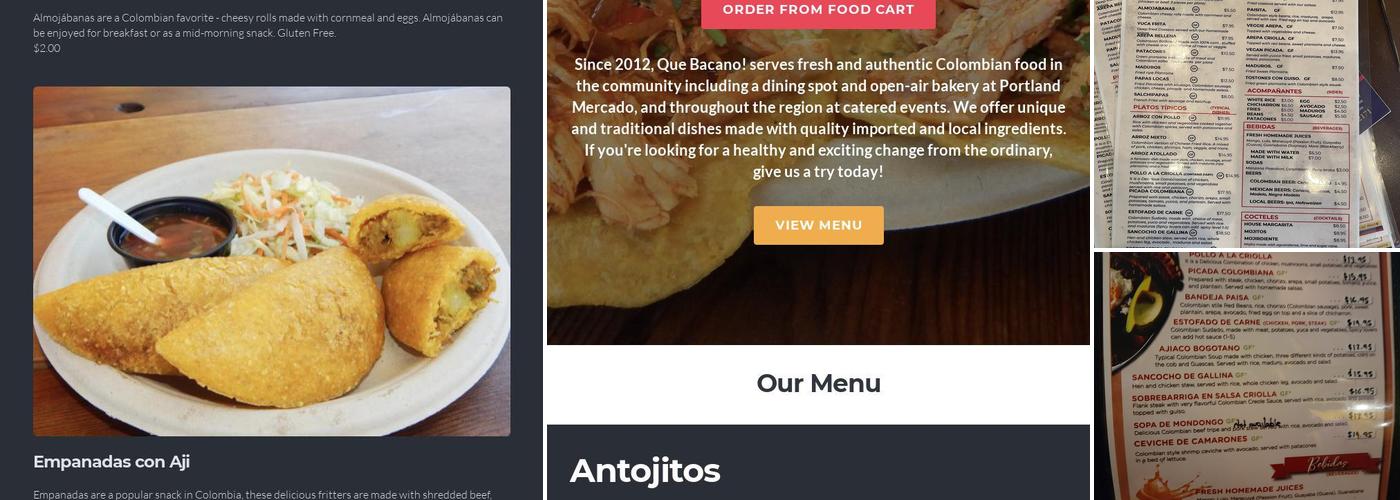
Task: View the laminated orange menu photo thumbnail
Action: point(1245,376)
